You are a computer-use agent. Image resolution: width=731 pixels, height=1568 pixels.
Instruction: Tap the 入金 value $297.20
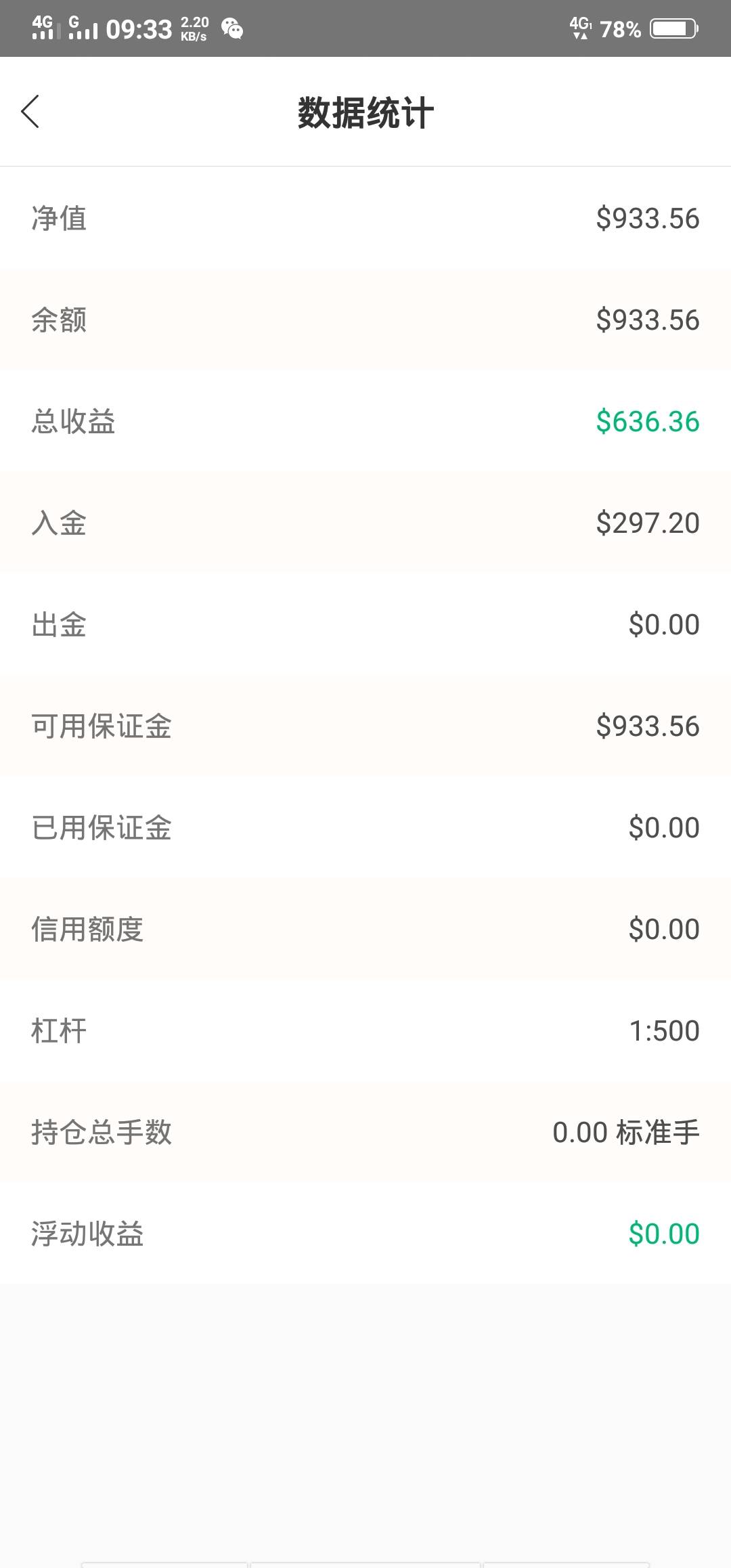[647, 523]
